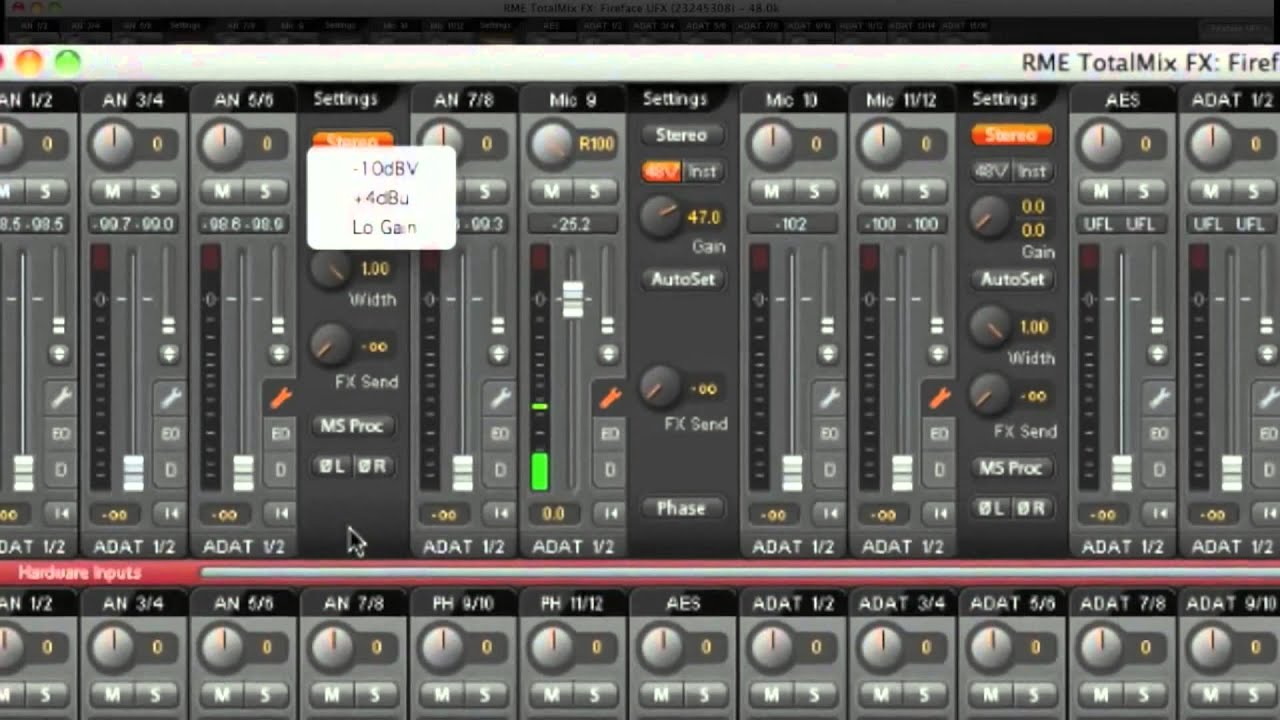Solo the Mic 10 input channel
The width and height of the screenshot is (1280, 720).
814,191
